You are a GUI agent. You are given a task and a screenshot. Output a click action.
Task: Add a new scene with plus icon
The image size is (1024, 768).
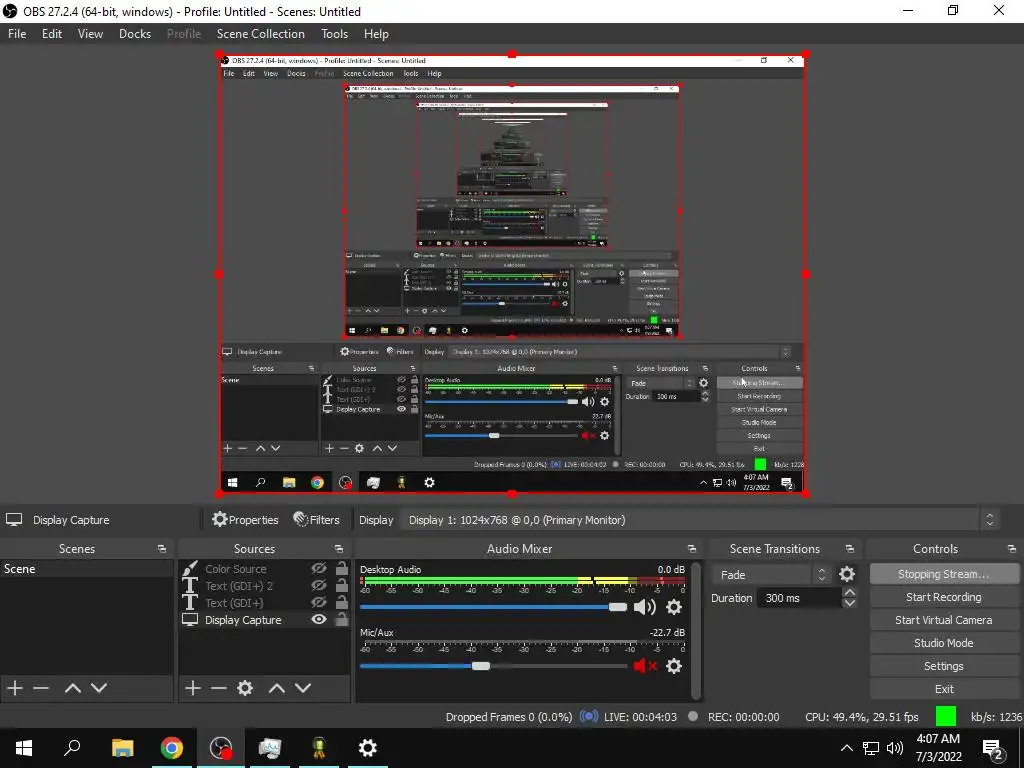point(14,688)
